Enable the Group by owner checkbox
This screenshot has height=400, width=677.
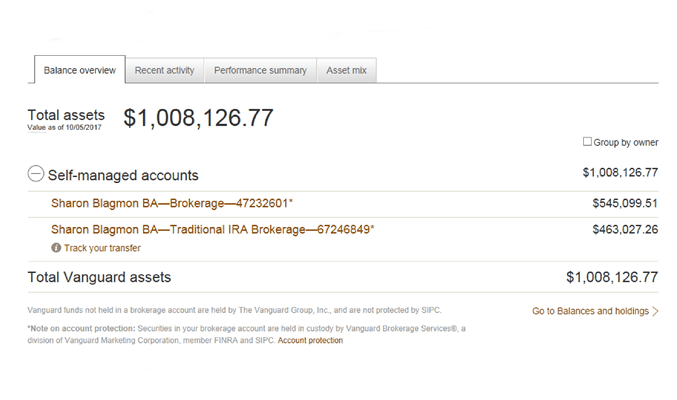tap(587, 142)
